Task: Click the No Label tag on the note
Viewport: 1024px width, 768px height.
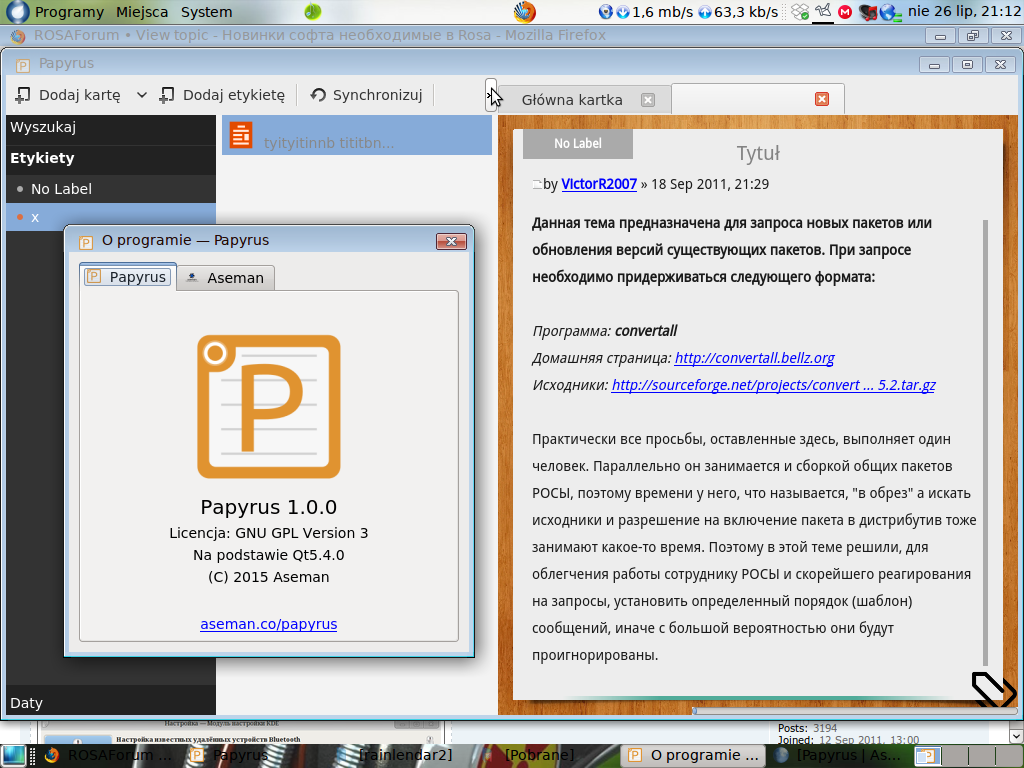Action: [x=577, y=144]
